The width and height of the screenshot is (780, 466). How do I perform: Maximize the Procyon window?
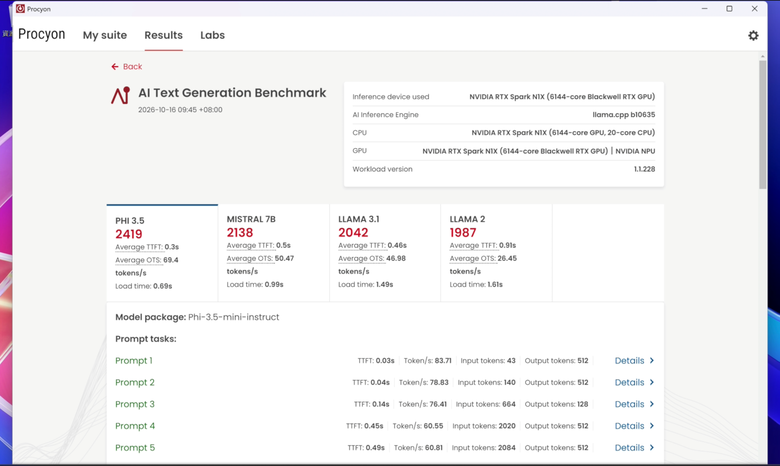click(729, 8)
